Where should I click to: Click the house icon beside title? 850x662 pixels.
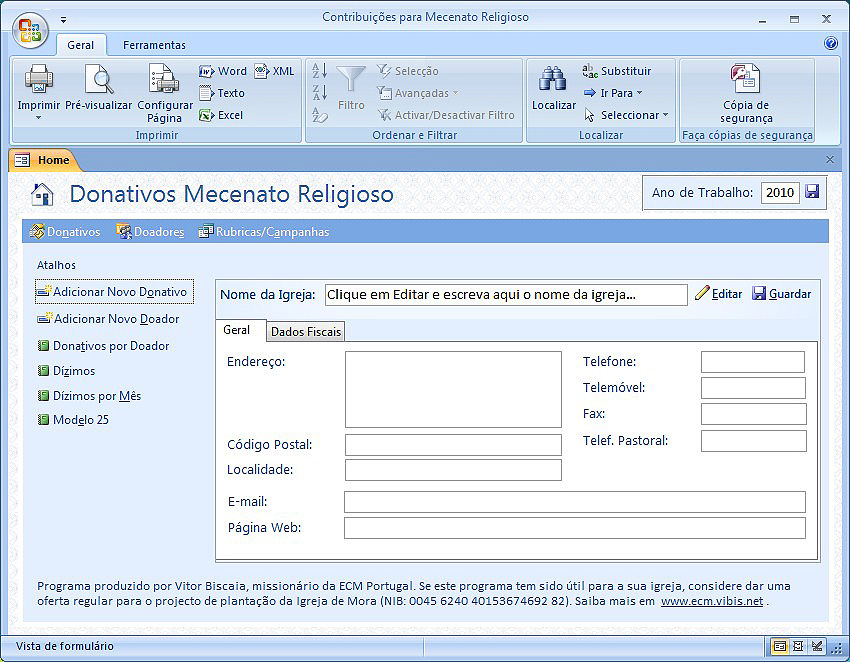42,194
